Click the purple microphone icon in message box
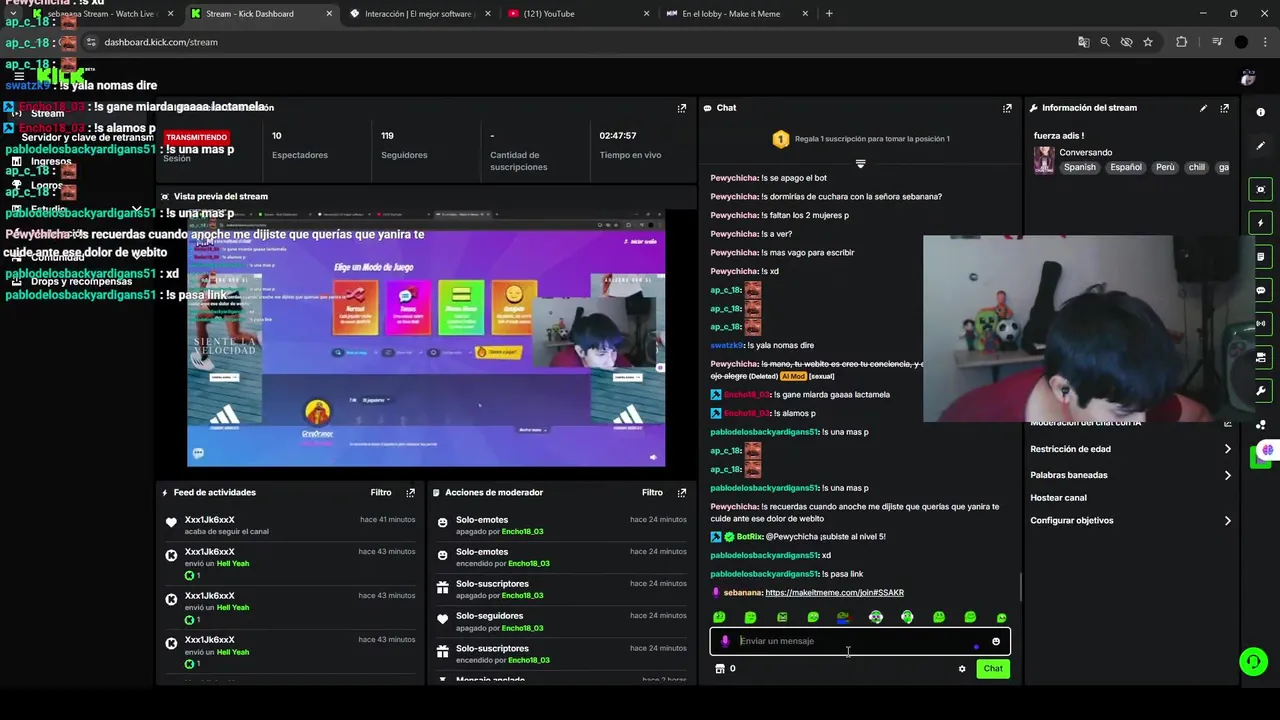This screenshot has height=720, width=1280. [x=725, y=642]
